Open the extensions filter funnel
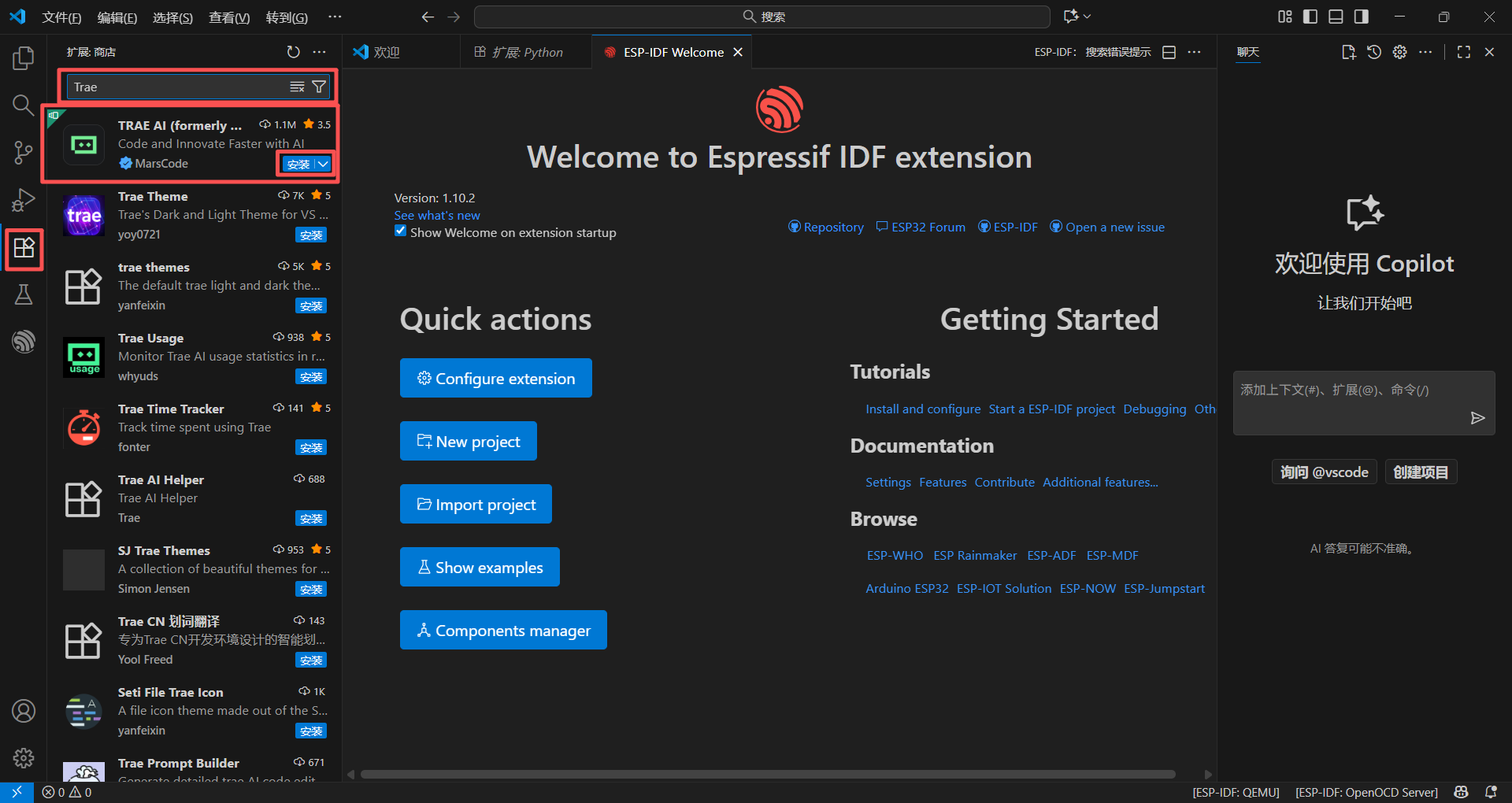Screen dimensions: 1512x803 tap(319, 87)
